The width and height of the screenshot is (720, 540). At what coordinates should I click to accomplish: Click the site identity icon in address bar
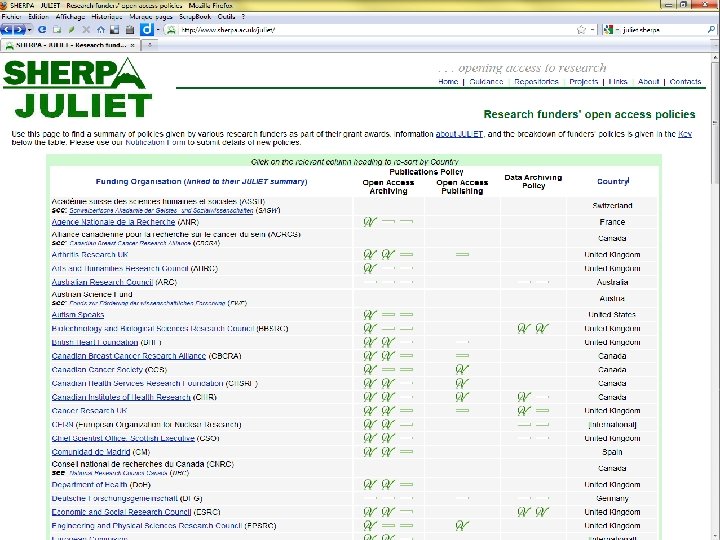(171, 30)
